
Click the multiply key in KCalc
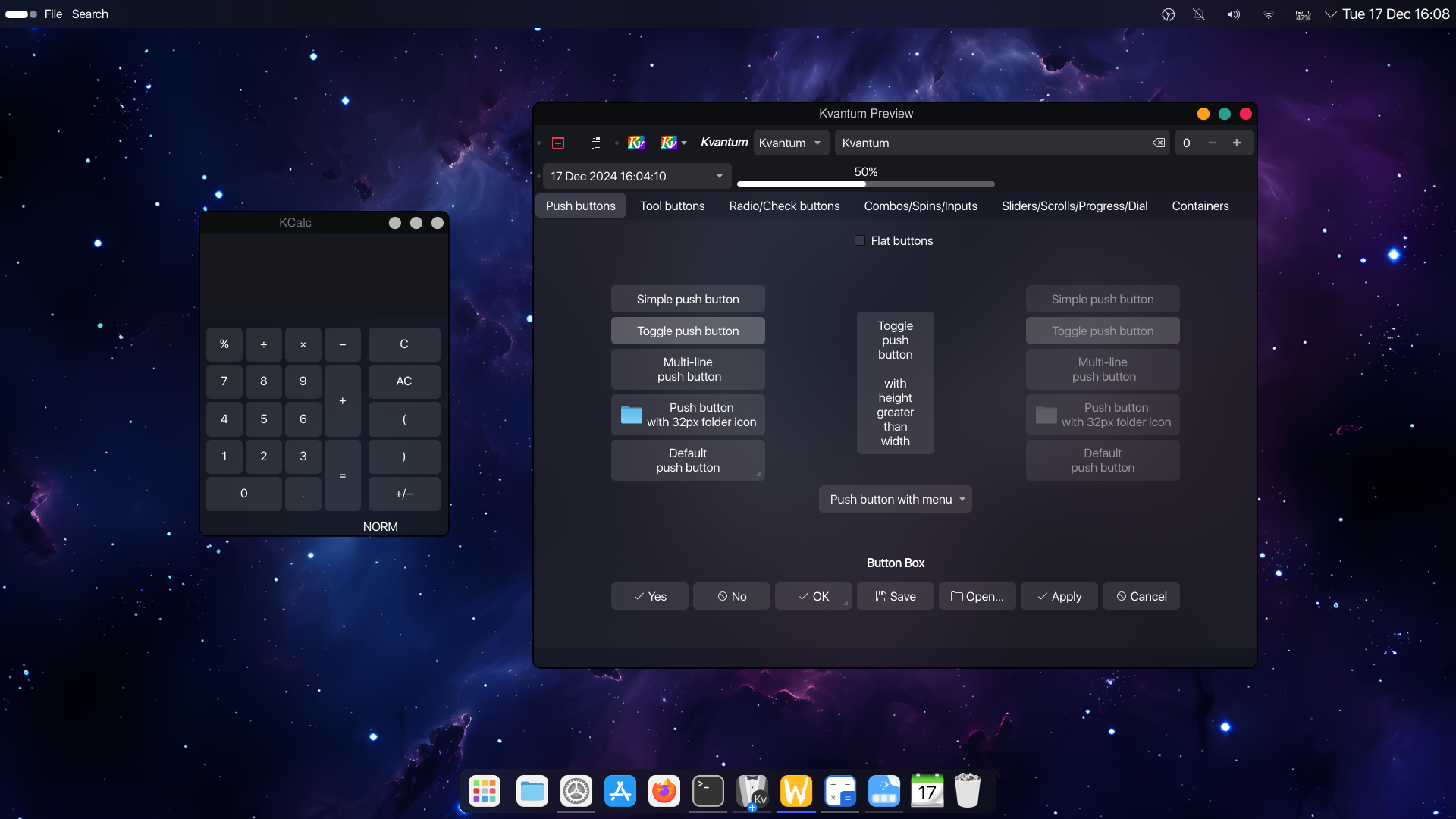point(303,344)
